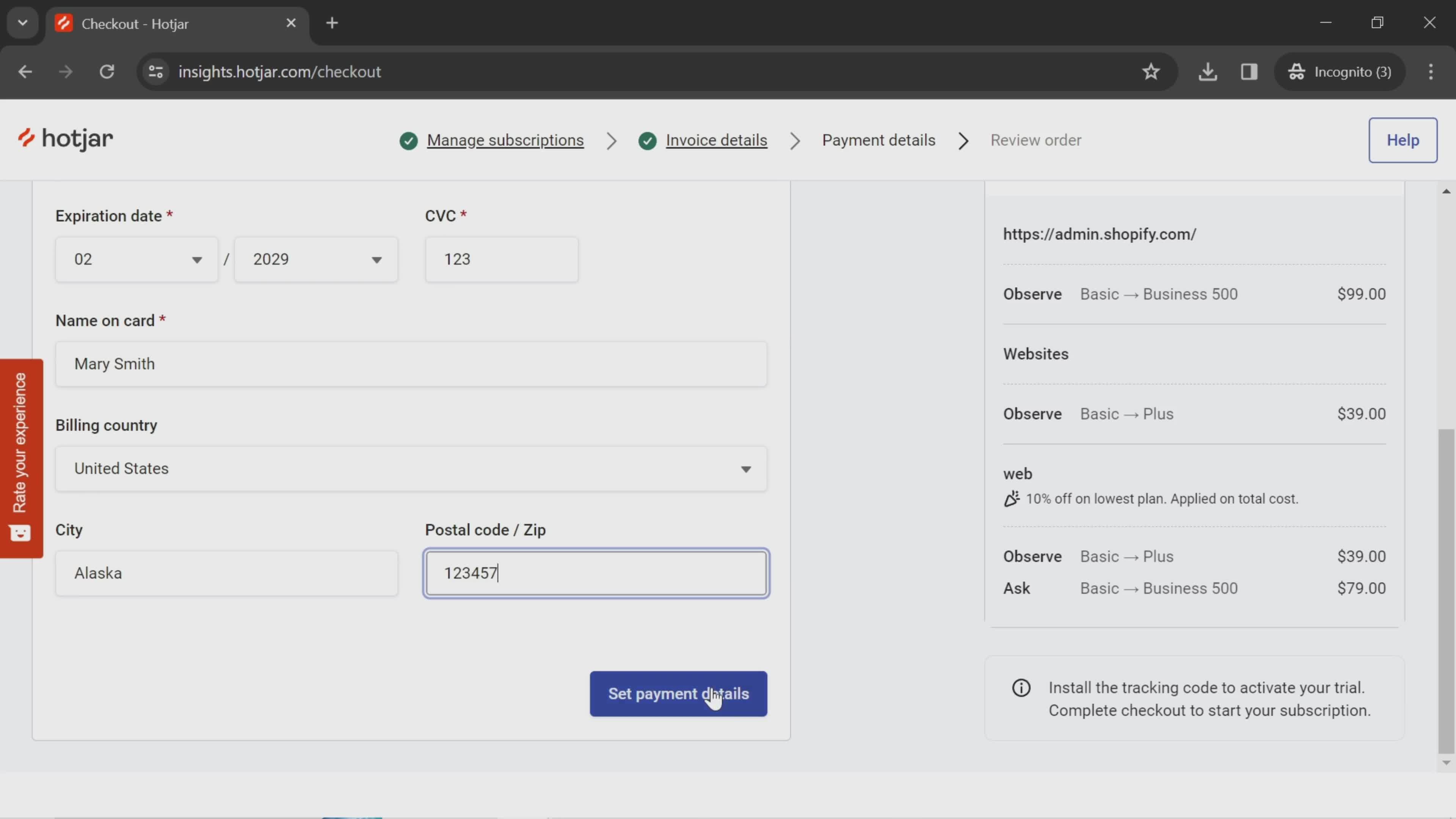
Task: Click the Websites heading
Action: [x=1036, y=354]
